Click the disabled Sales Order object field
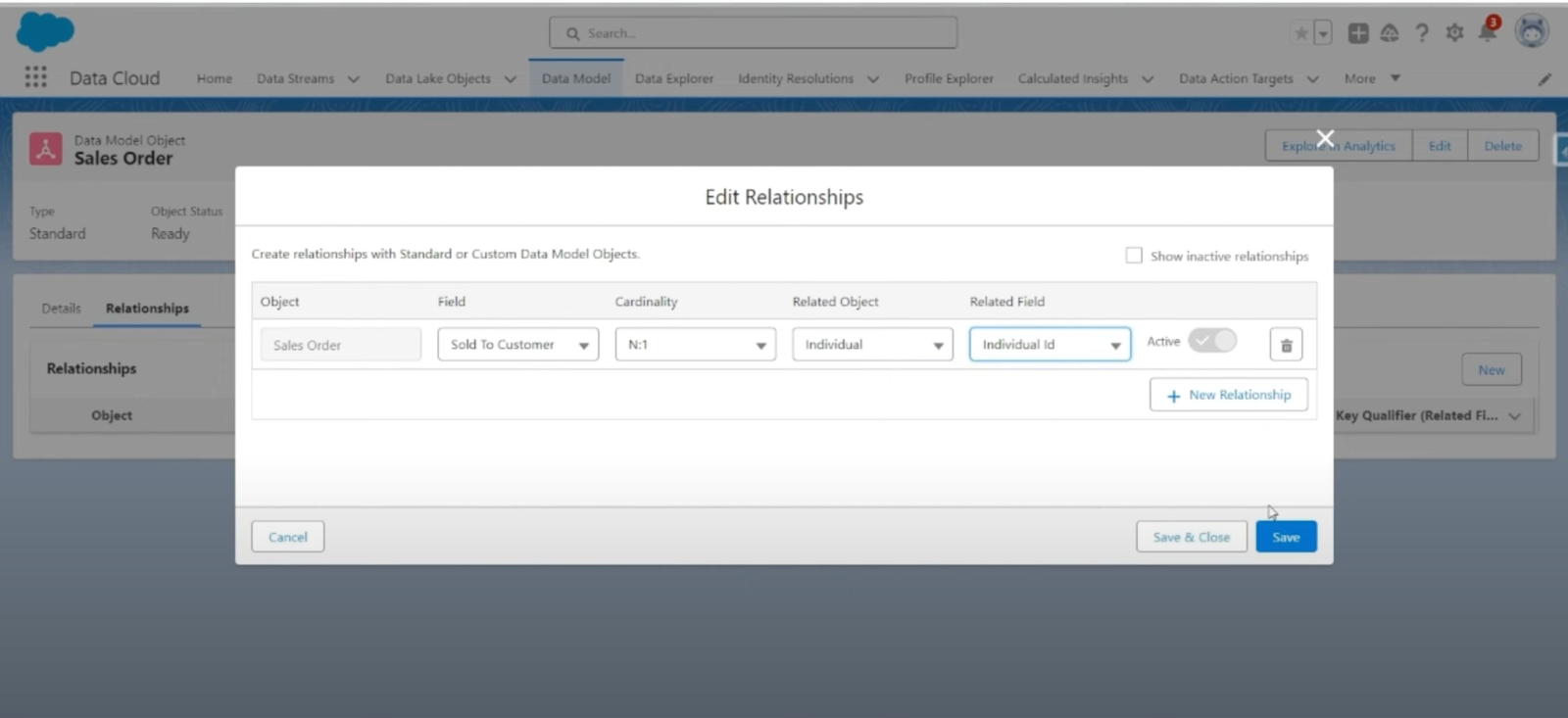The width and height of the screenshot is (1568, 718). tap(341, 345)
